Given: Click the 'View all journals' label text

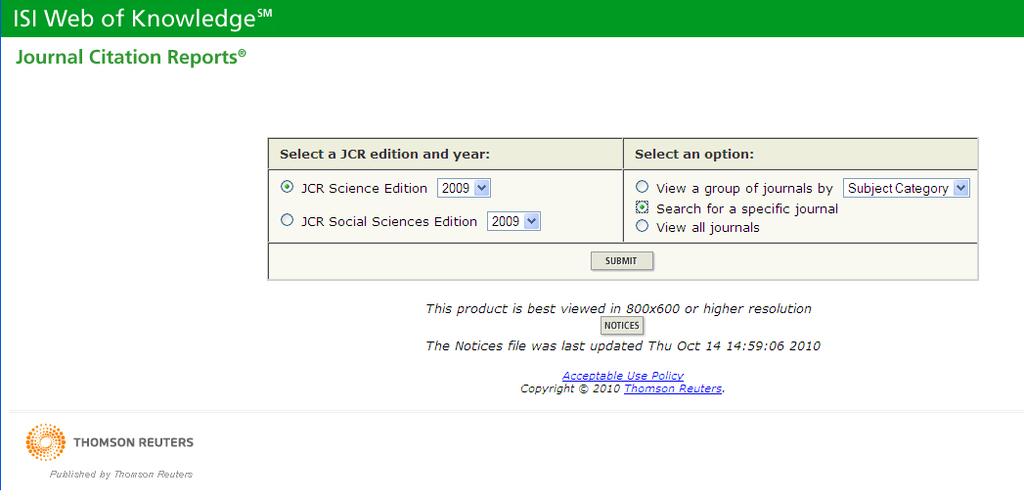Looking at the screenshot, I should pos(708,227).
